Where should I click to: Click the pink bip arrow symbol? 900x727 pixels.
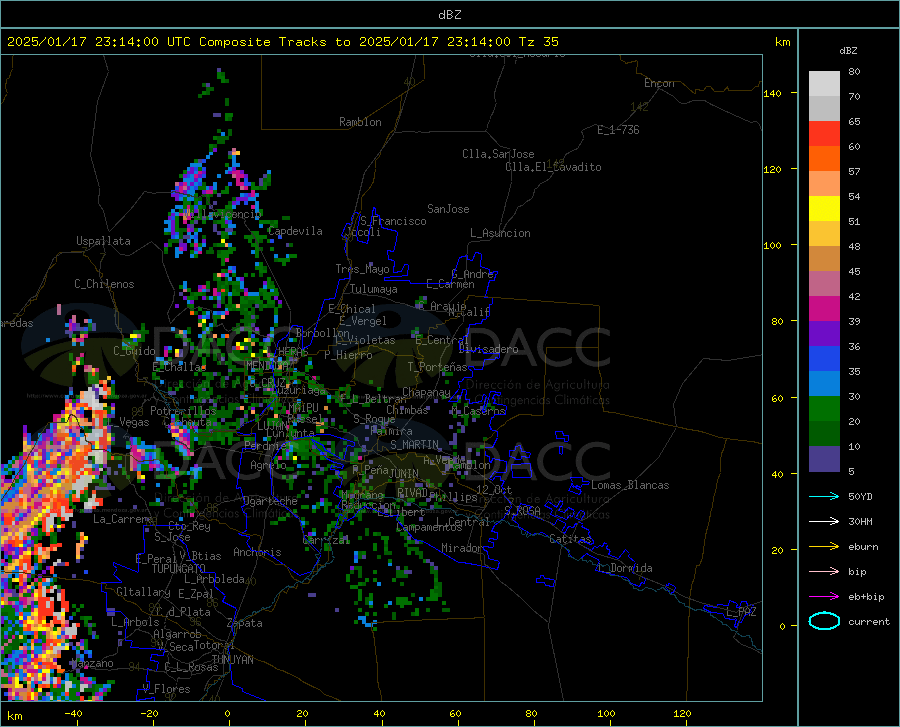click(824, 572)
